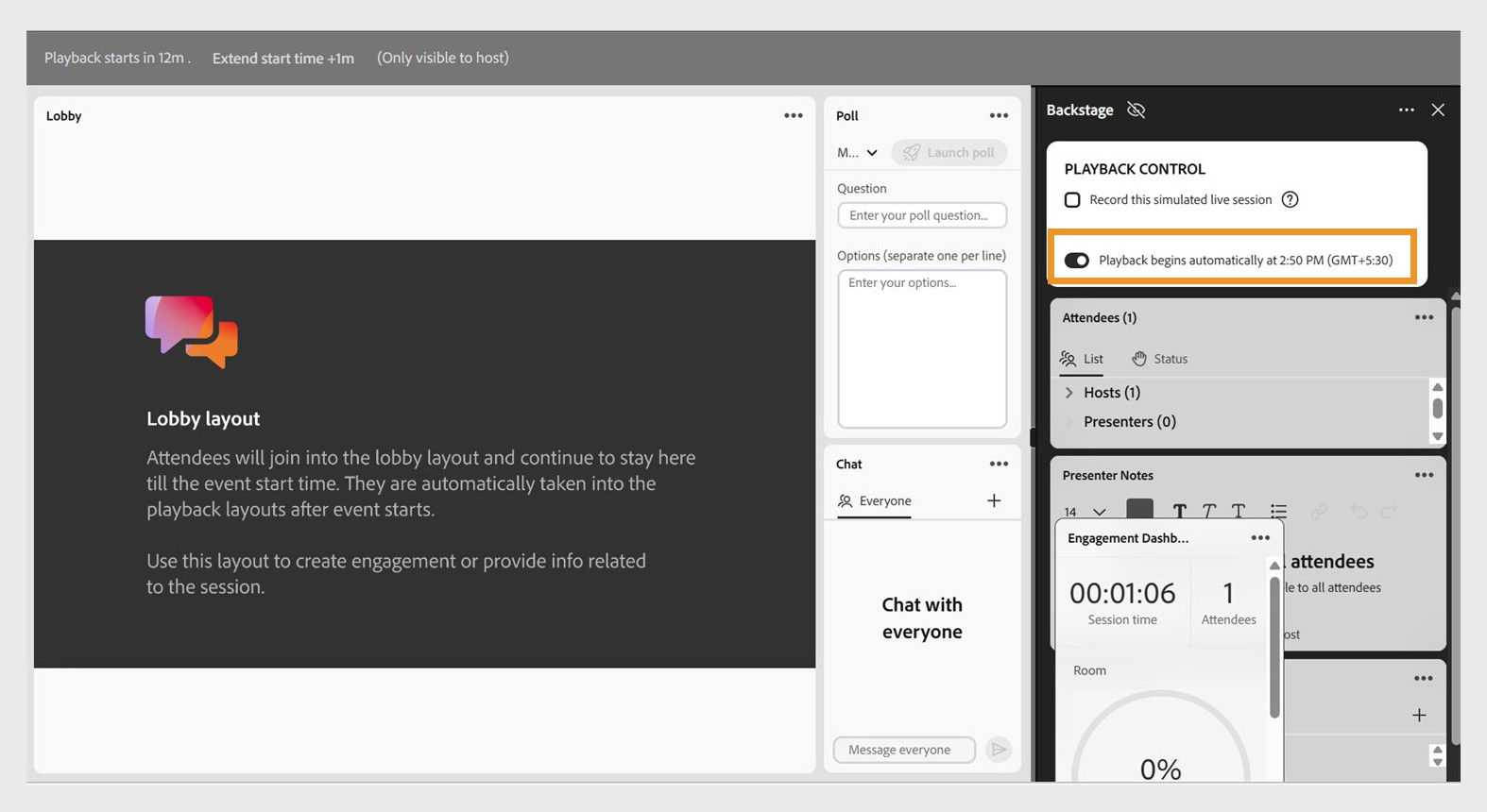Open options of bottom partially hidden pod
Image resolution: width=1487 pixels, height=812 pixels.
(1424, 678)
